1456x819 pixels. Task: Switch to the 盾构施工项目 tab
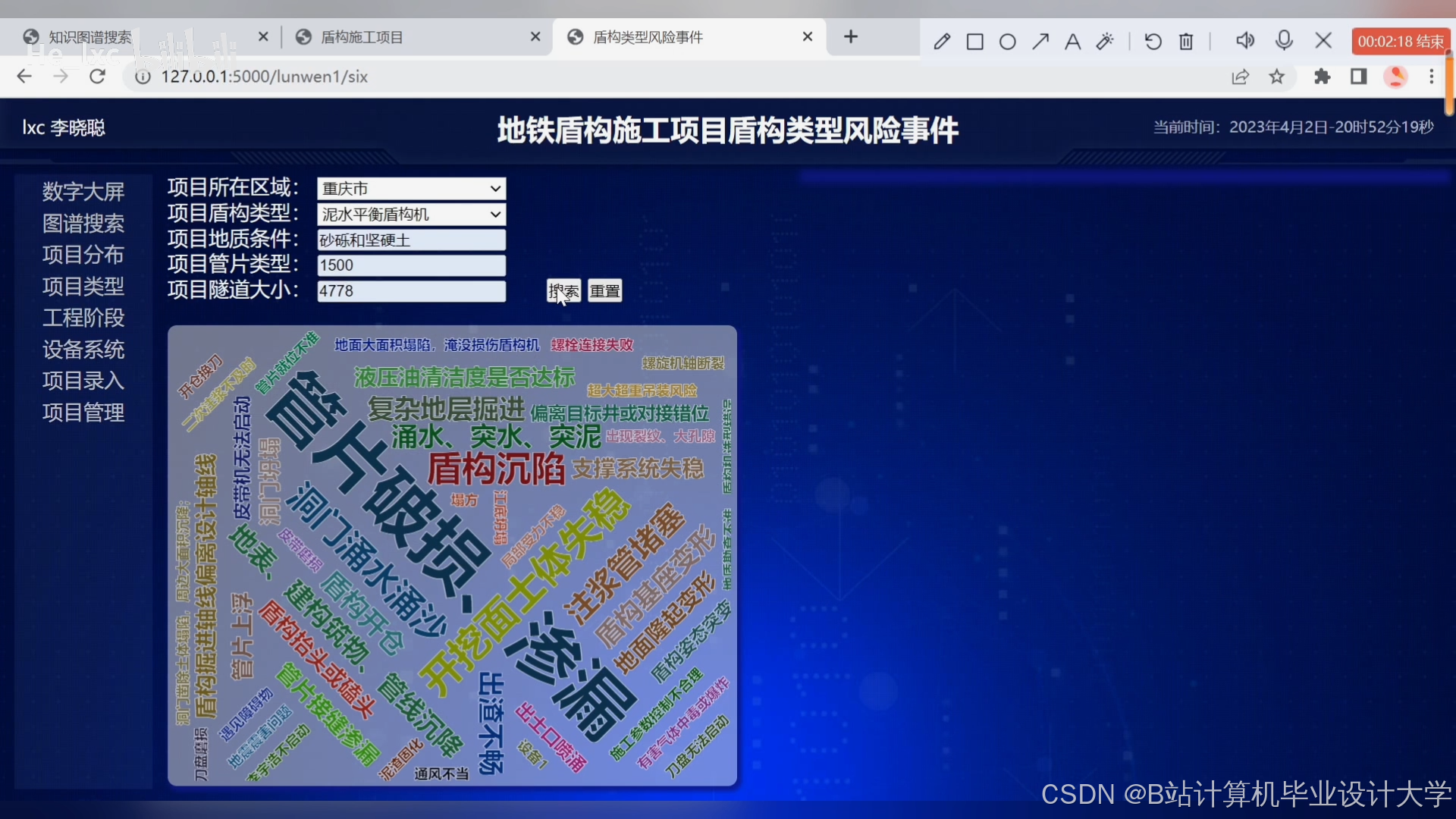coord(362,37)
